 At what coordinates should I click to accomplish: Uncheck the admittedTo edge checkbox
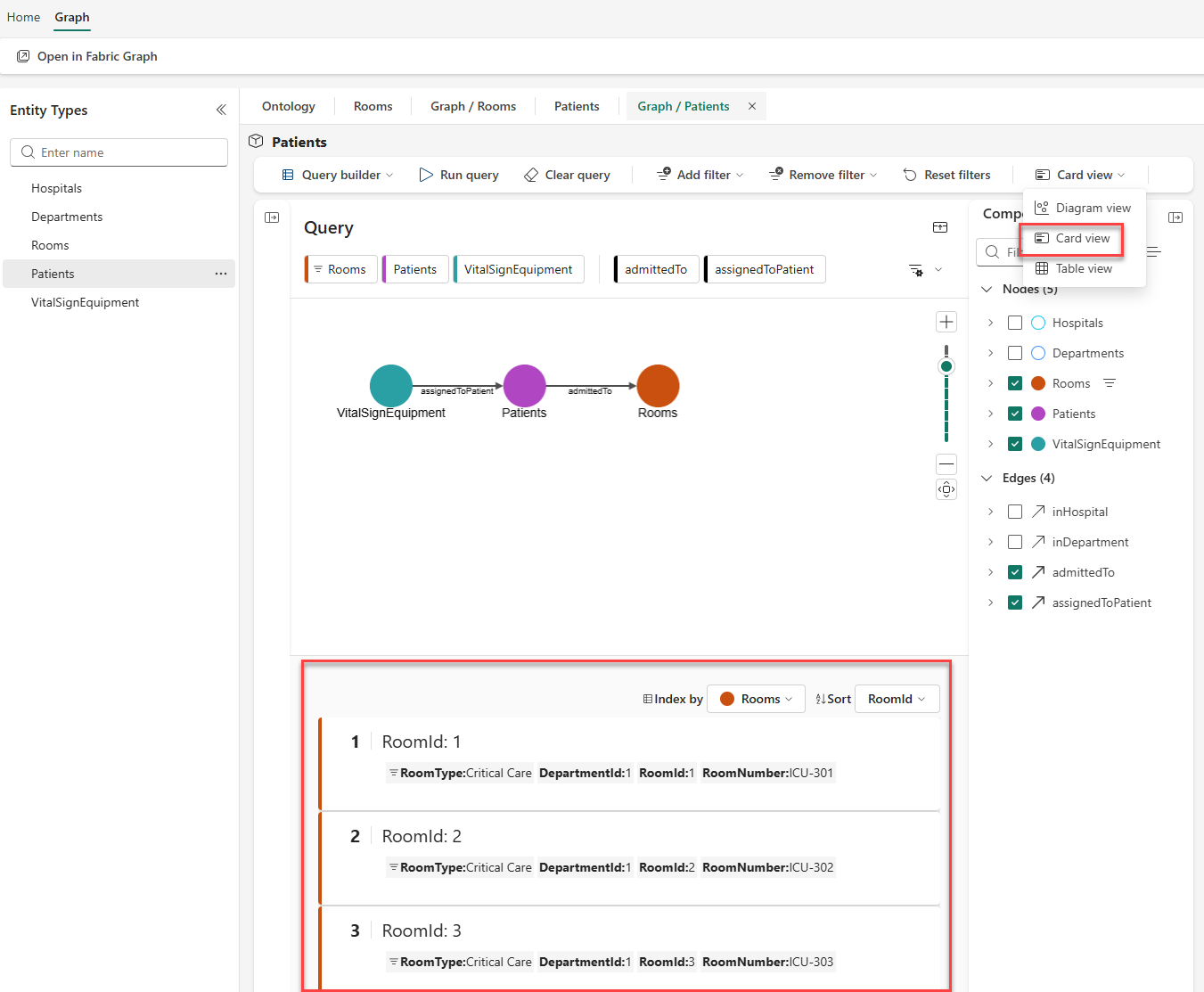(1015, 572)
